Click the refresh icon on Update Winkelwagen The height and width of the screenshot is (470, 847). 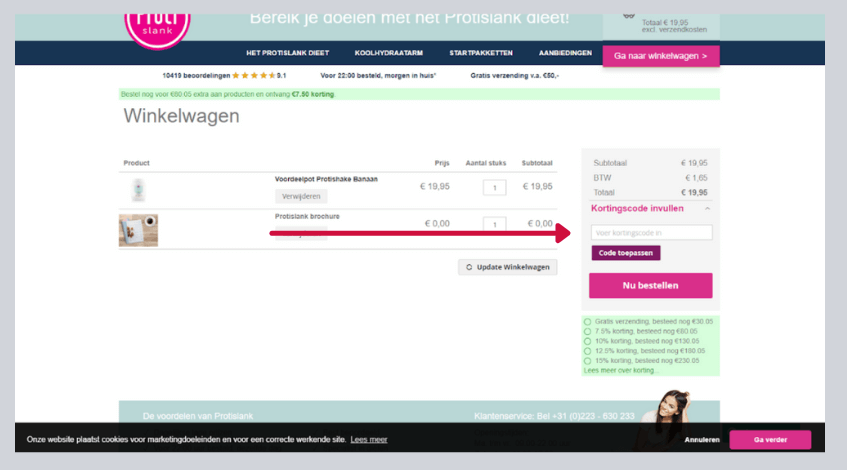(x=468, y=267)
